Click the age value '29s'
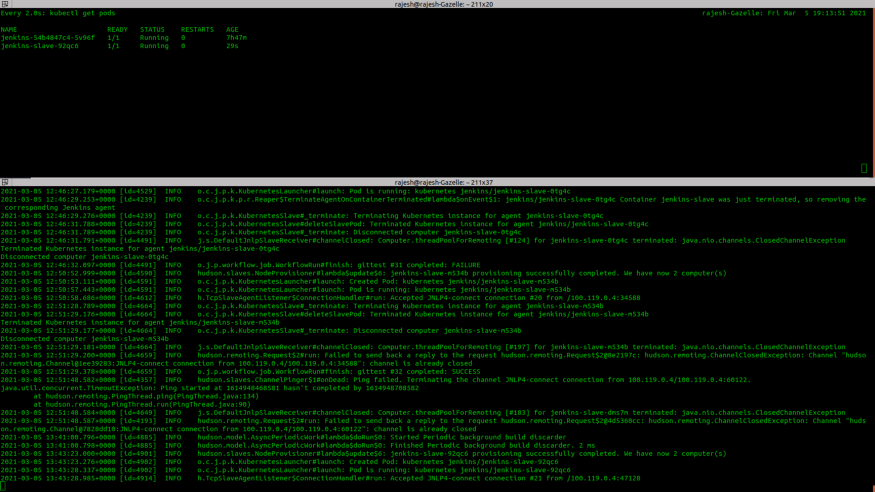The width and height of the screenshot is (875, 492). click(232, 46)
